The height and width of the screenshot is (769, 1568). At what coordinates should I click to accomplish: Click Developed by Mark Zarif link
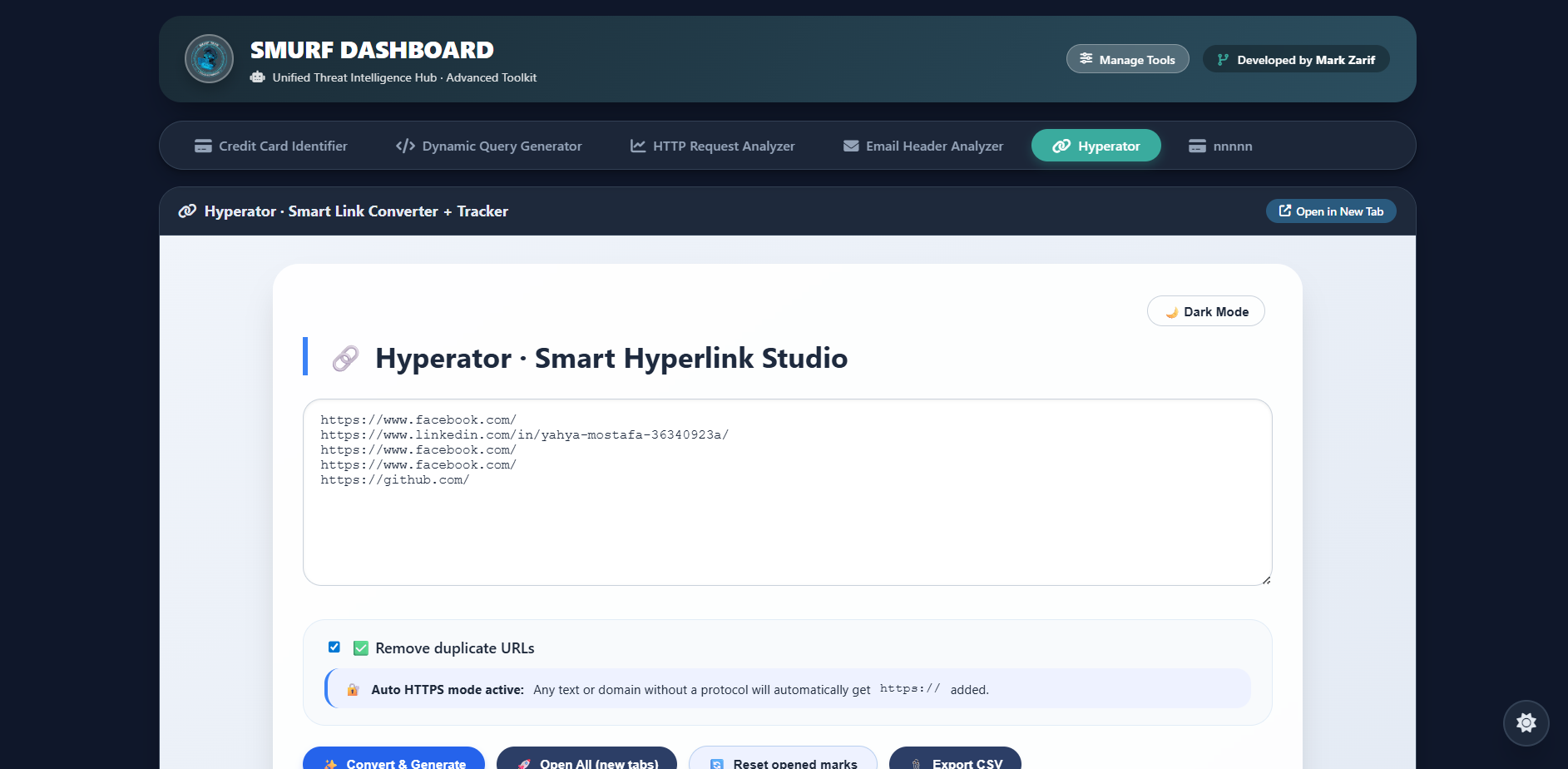click(1296, 59)
